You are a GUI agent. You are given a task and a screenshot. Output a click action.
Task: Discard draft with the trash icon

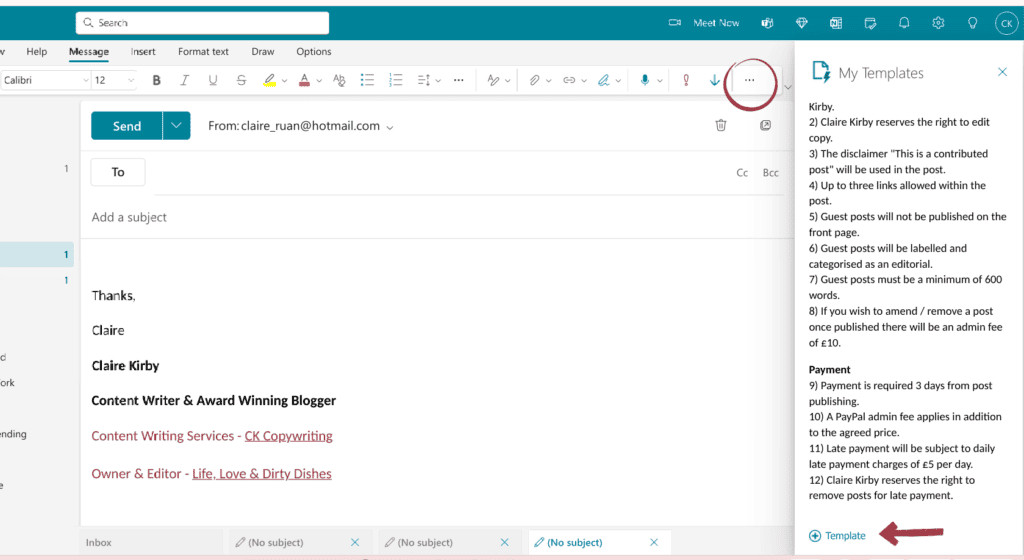[x=720, y=125]
